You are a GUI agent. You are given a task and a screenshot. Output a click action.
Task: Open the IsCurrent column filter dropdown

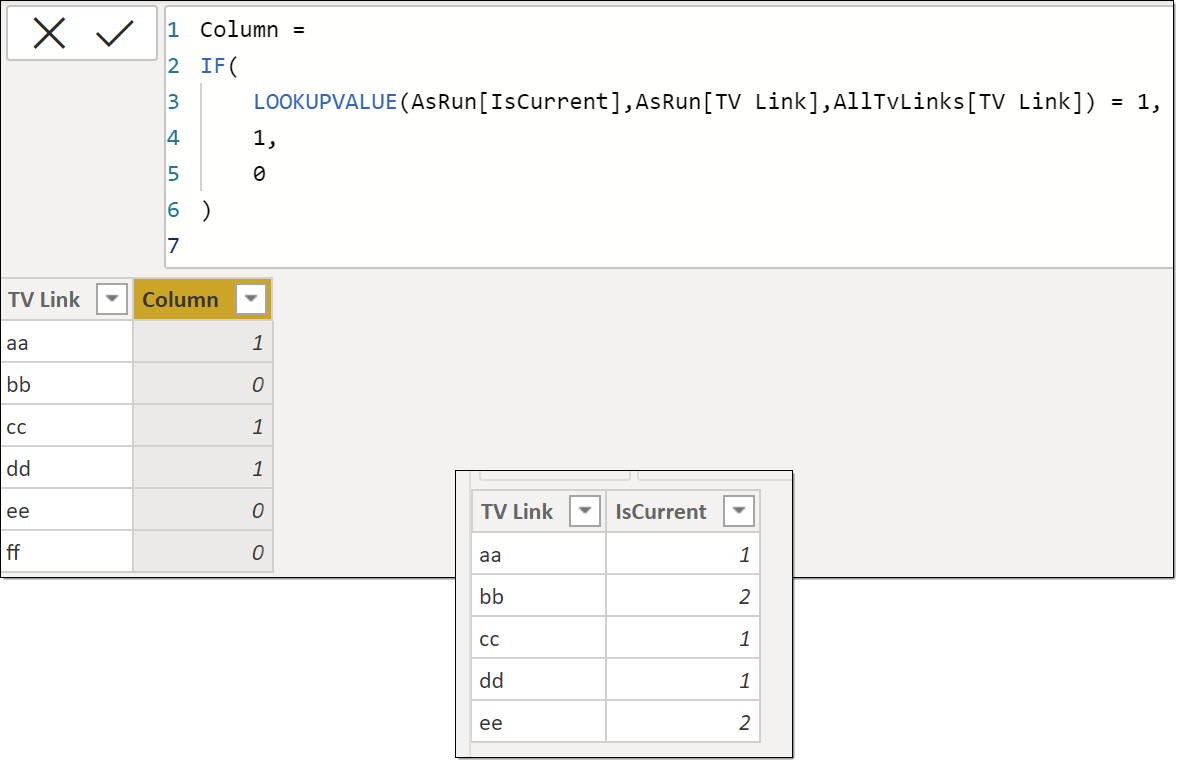pyautogui.click(x=738, y=511)
